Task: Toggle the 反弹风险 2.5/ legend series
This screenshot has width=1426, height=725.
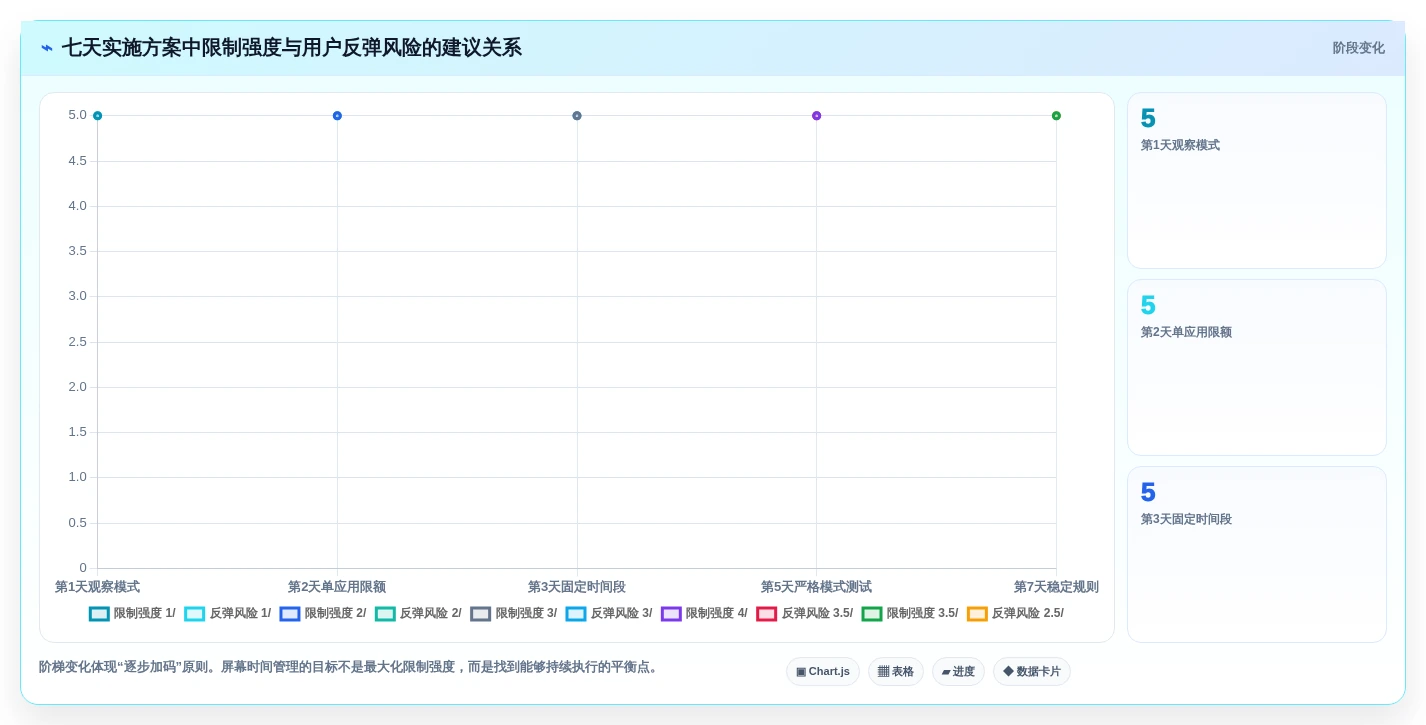Action: 1015,614
